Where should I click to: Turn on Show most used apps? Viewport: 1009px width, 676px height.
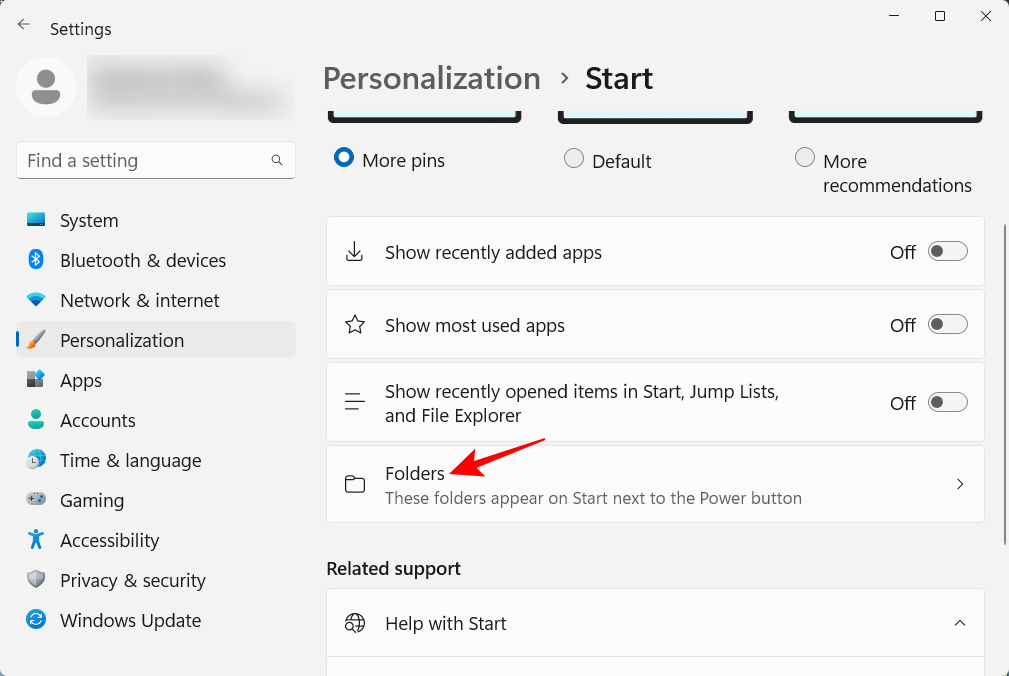(947, 324)
